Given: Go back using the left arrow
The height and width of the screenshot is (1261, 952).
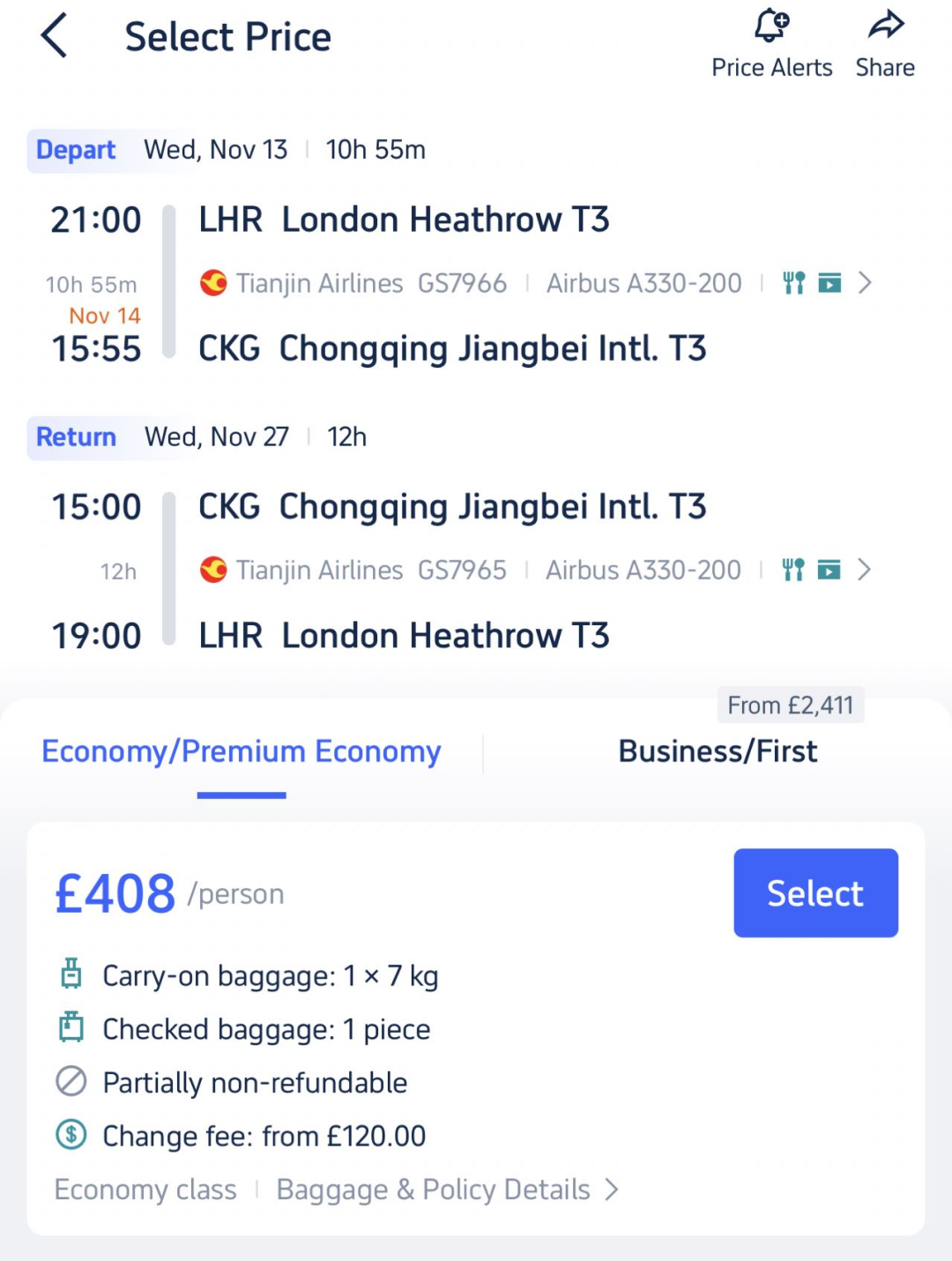Looking at the screenshot, I should click(x=54, y=37).
